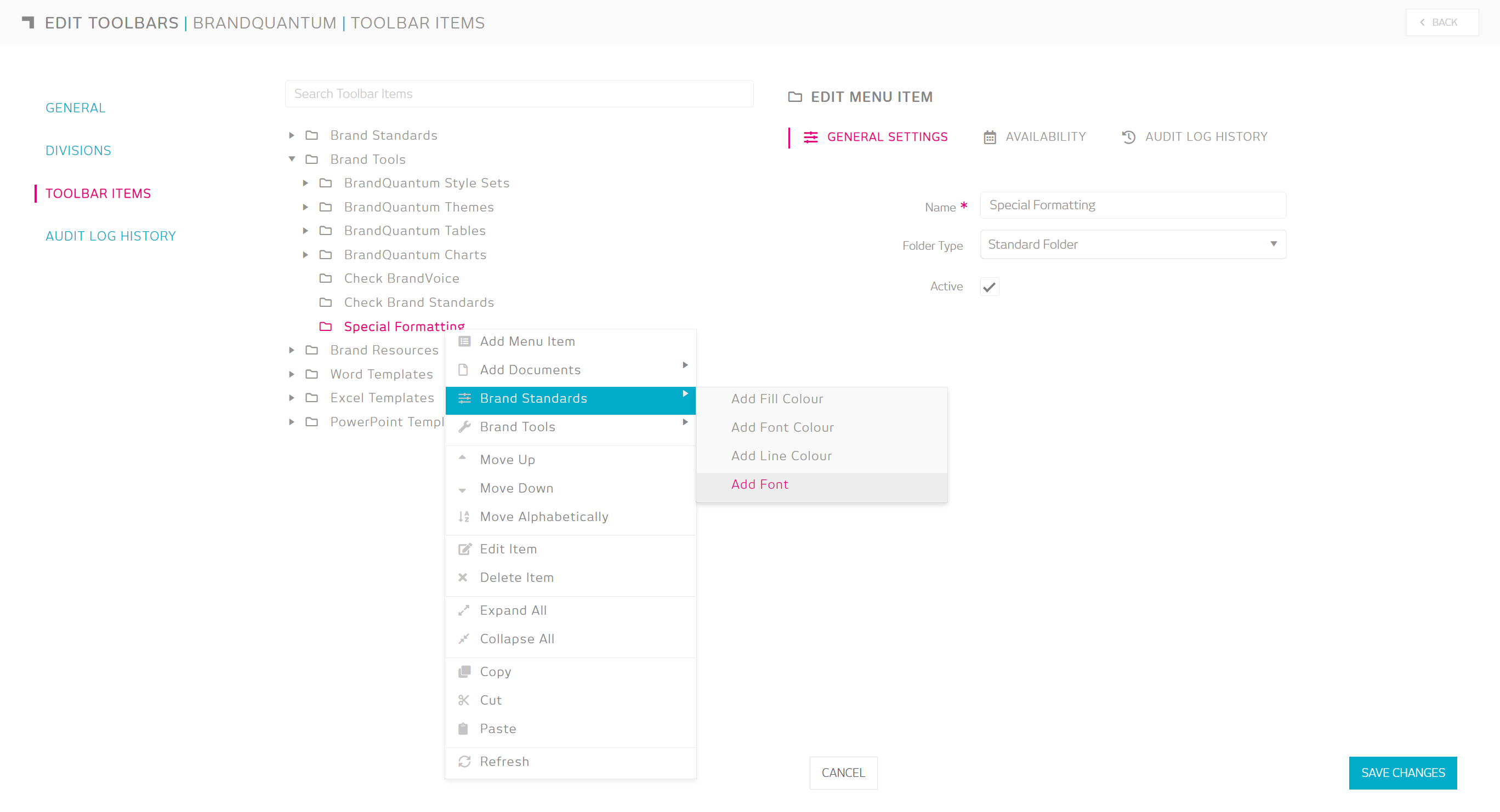This screenshot has height=812, width=1500.
Task: Click the Availability calendar icon
Action: point(990,138)
